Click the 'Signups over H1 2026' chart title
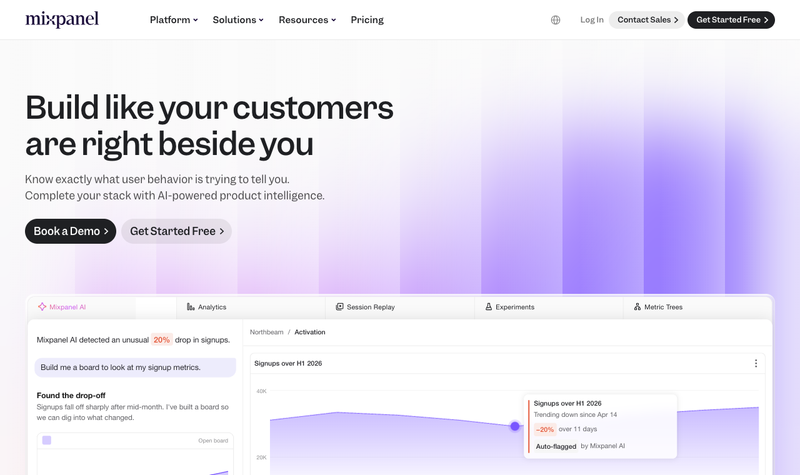Viewport: 800px width, 475px height. point(288,364)
